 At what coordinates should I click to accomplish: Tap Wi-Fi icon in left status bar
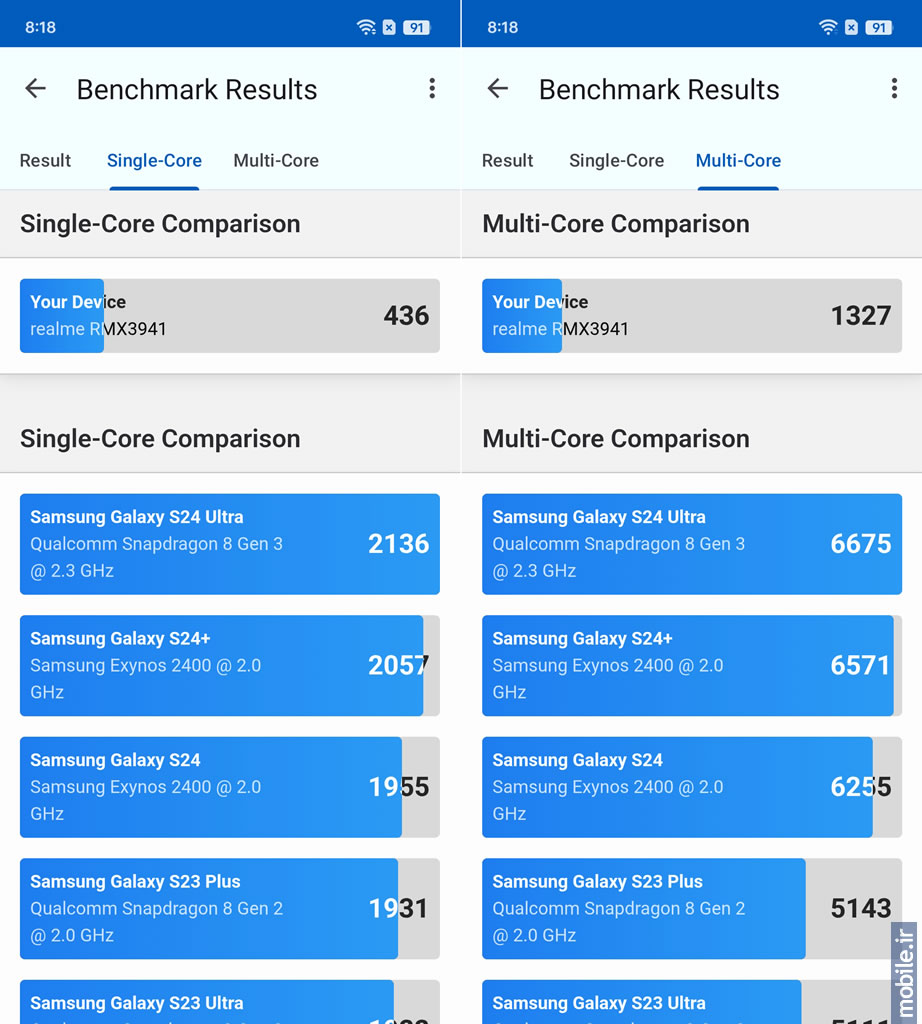tap(366, 27)
